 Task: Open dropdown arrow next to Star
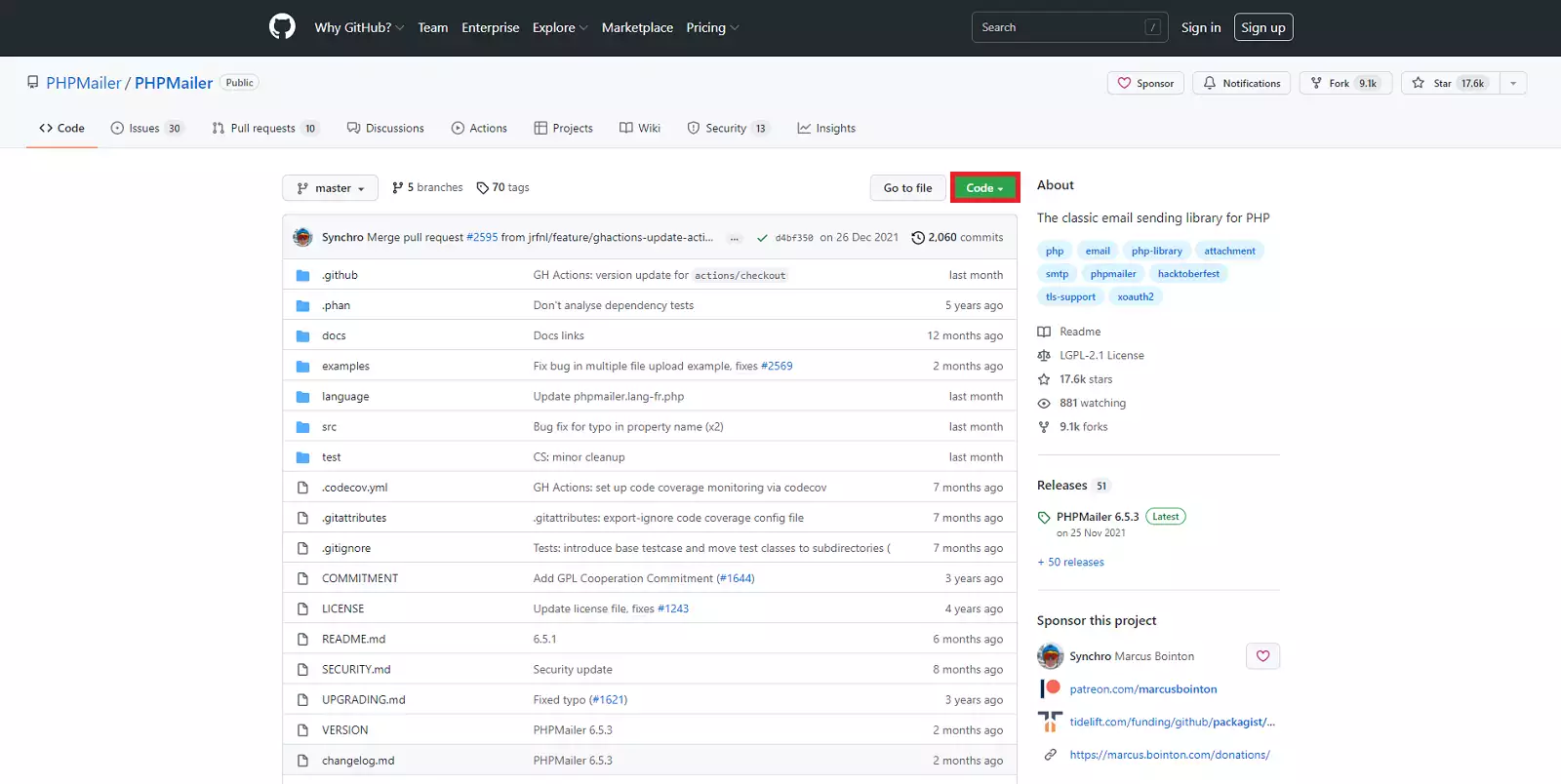[1513, 83]
